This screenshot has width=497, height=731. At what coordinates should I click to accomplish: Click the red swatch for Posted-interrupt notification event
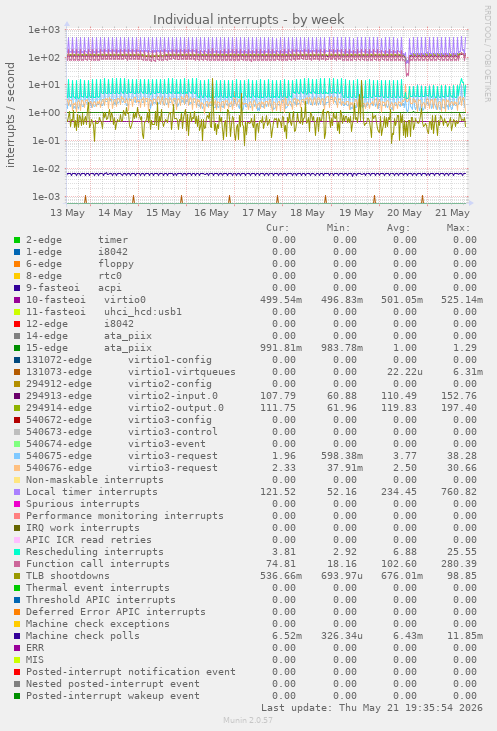pyautogui.click(x=17, y=672)
